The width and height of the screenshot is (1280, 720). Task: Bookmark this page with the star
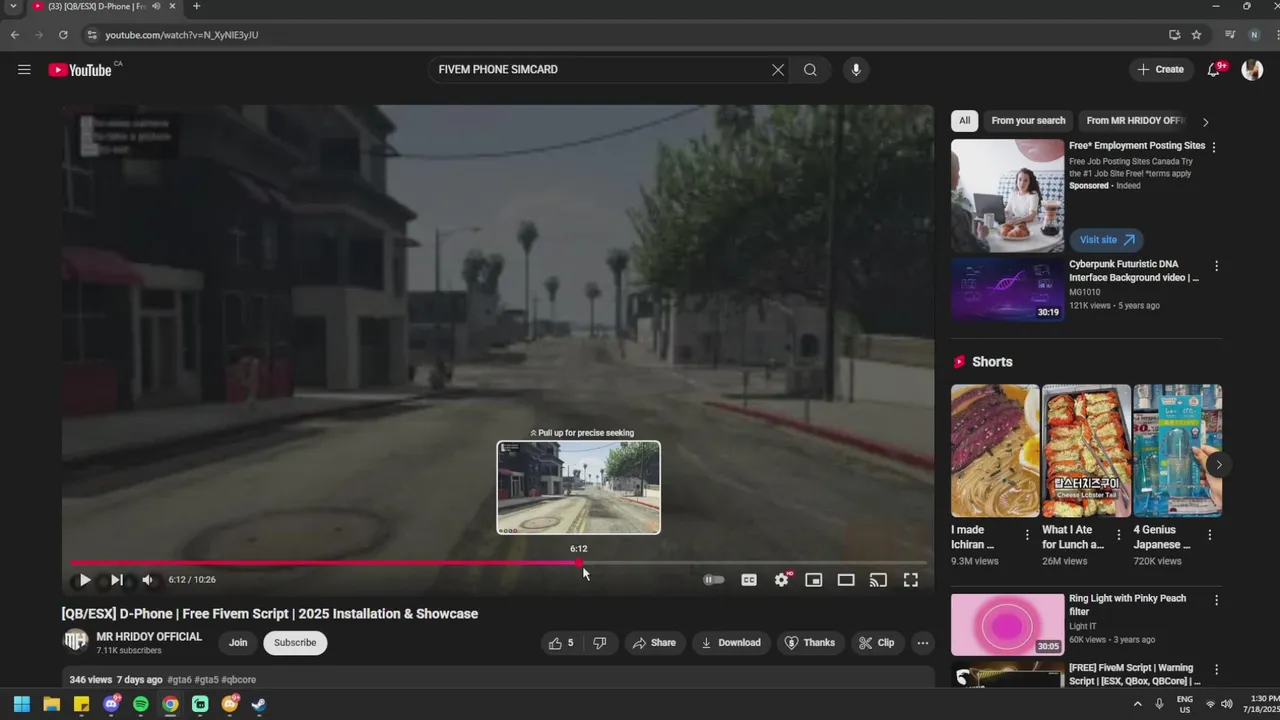pos(1196,35)
